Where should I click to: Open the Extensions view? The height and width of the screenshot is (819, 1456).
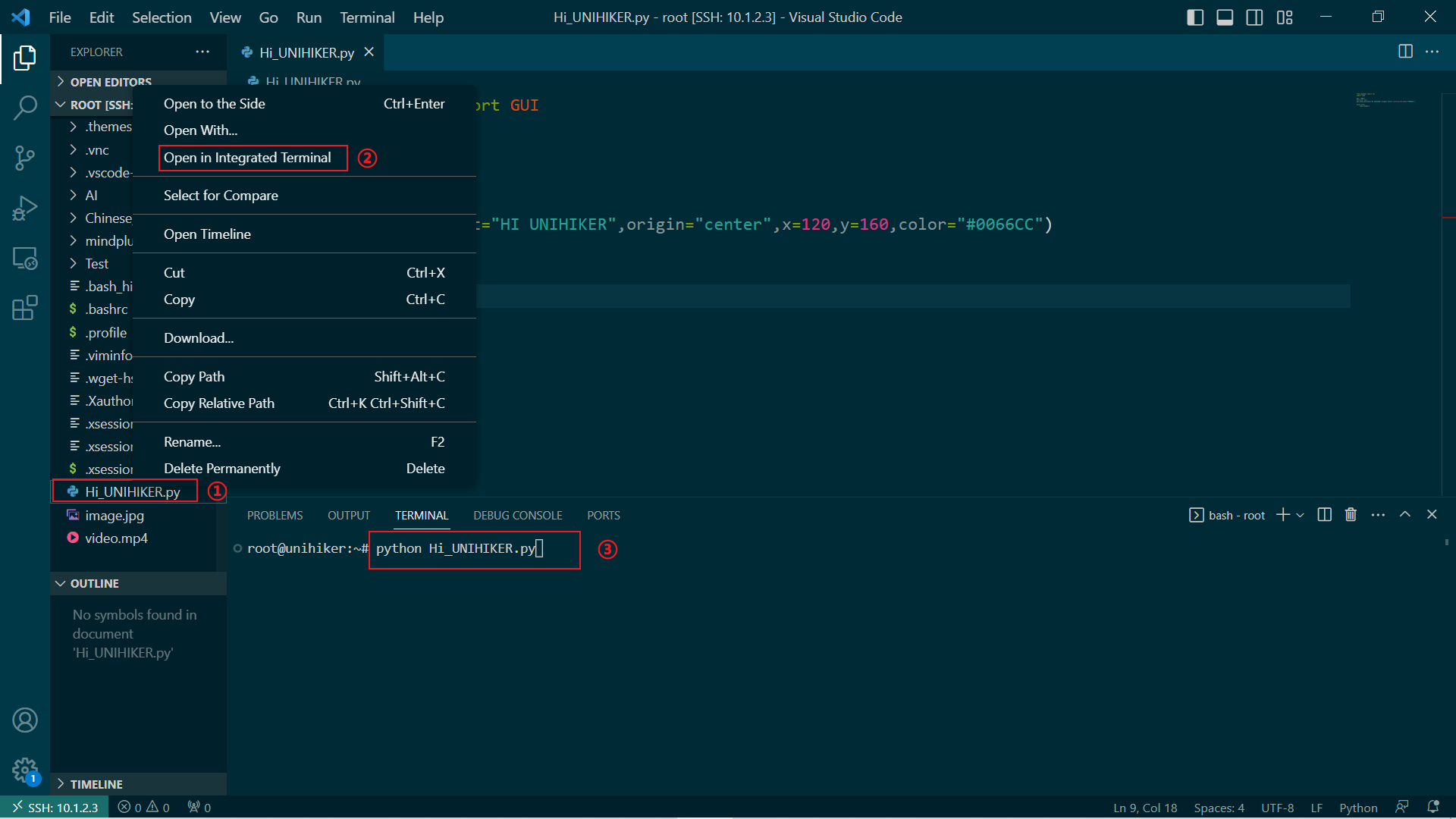(25, 308)
